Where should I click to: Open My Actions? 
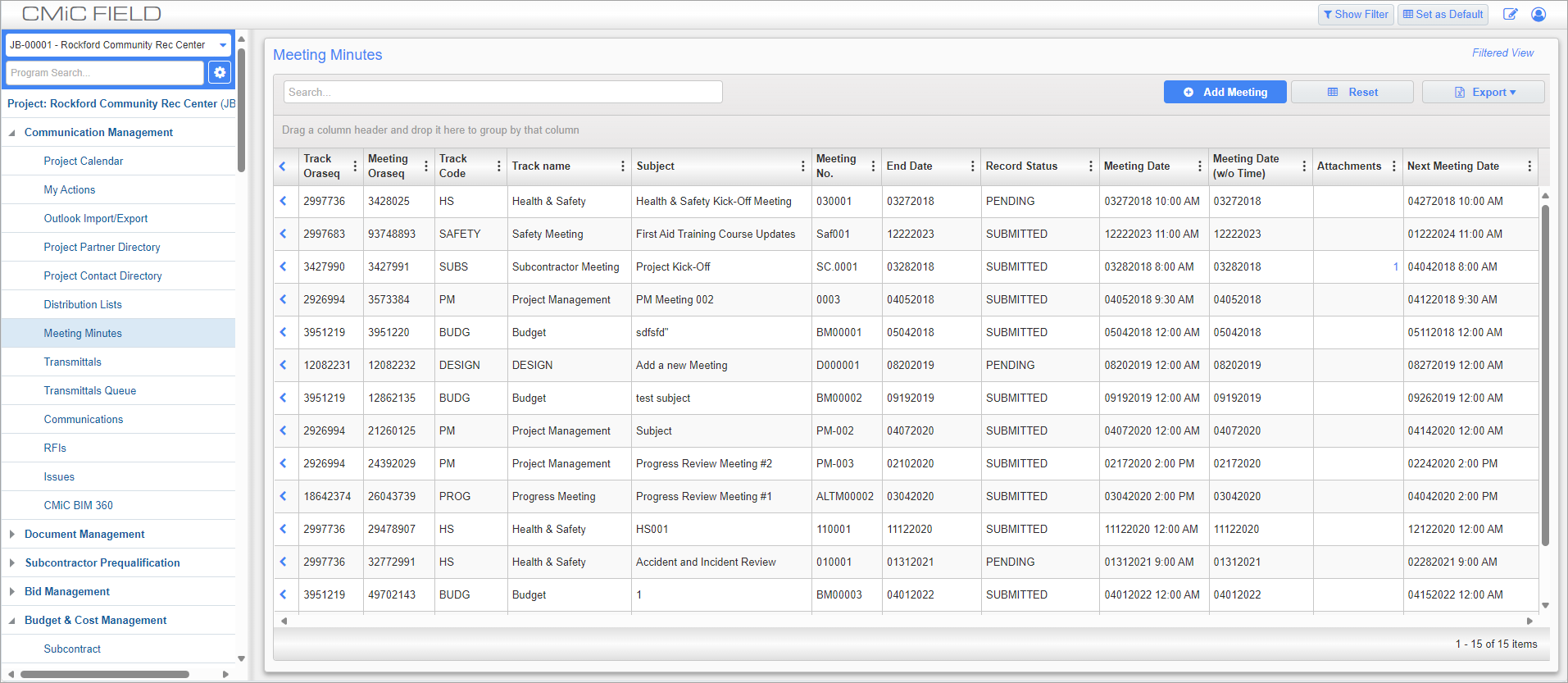point(70,189)
